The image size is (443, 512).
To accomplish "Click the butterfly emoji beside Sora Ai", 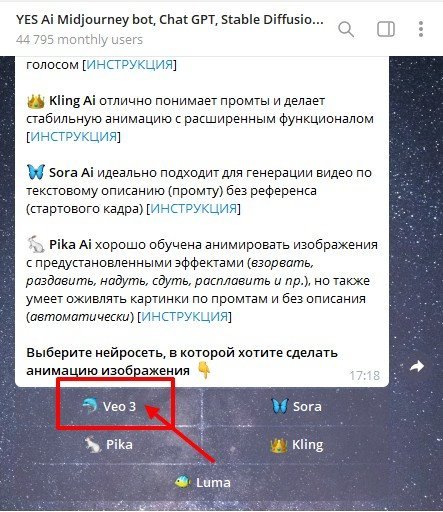I will (x=36, y=173).
